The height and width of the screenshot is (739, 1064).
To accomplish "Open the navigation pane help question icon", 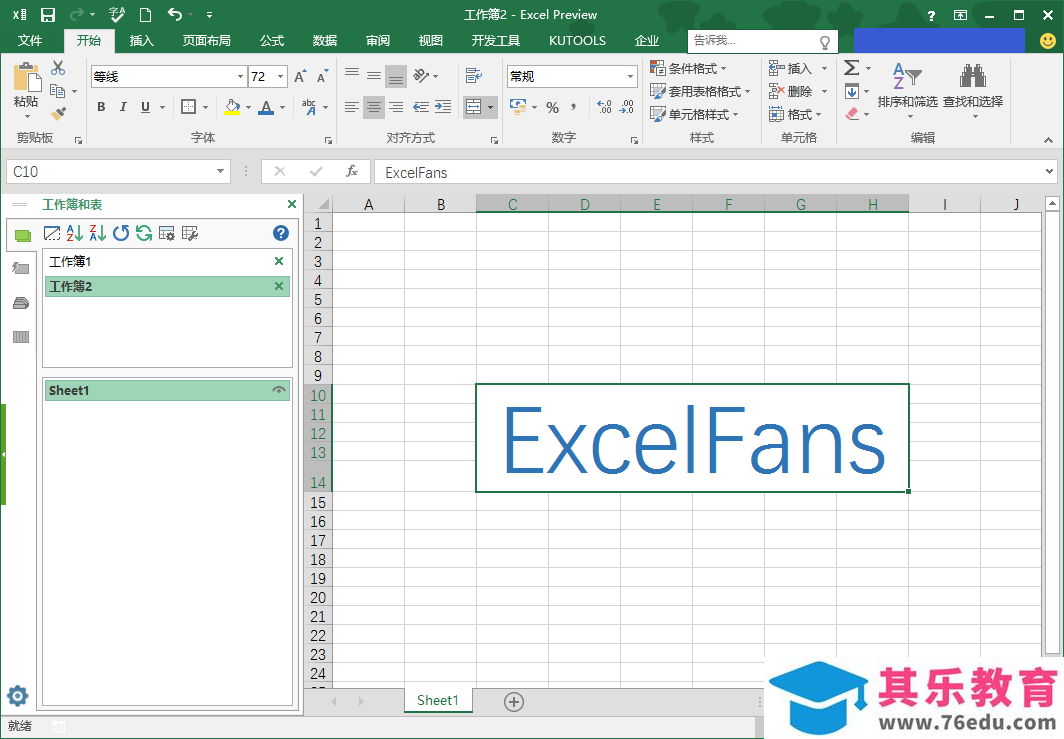I will click(281, 233).
